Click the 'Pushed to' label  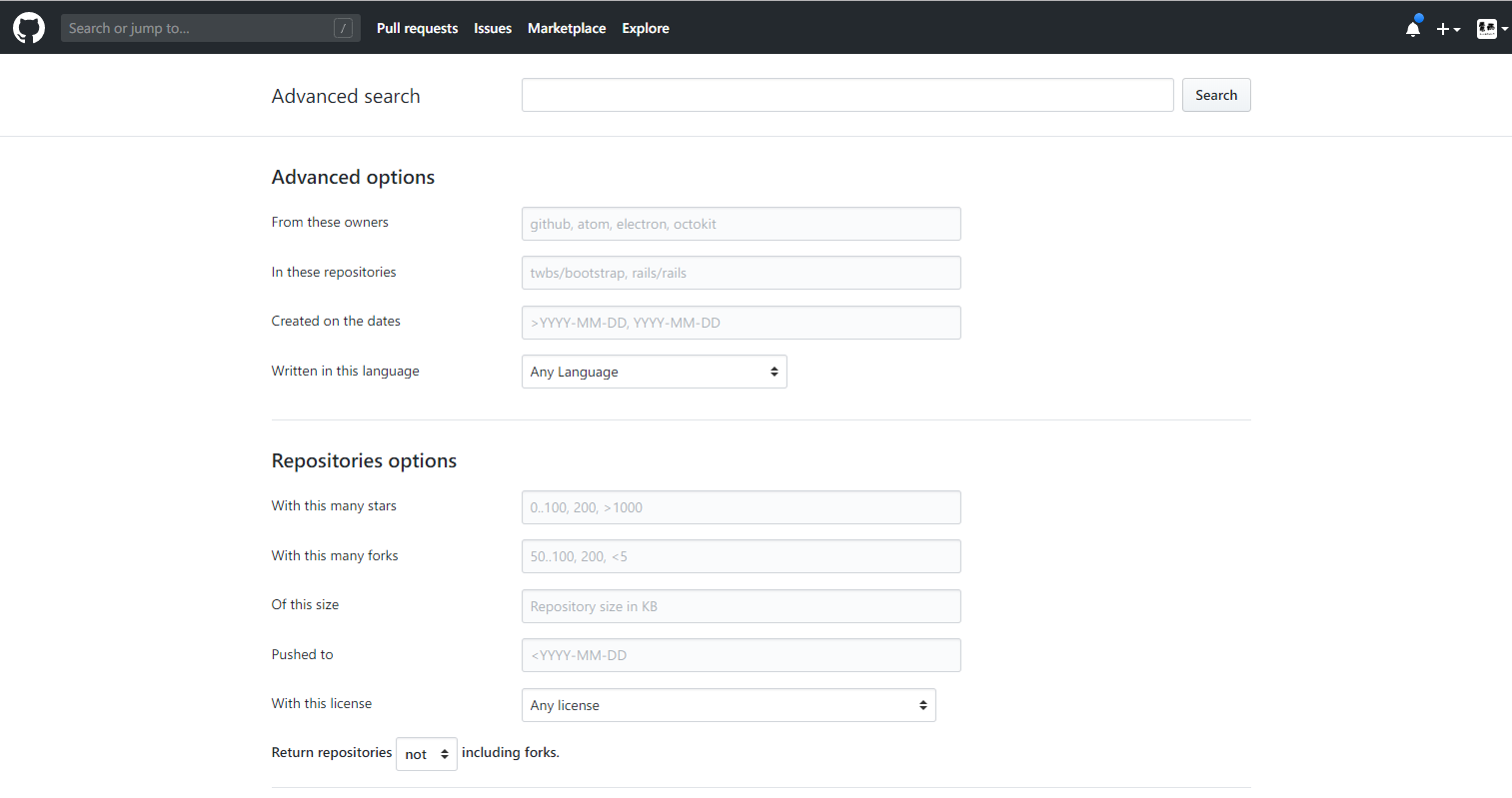[302, 654]
